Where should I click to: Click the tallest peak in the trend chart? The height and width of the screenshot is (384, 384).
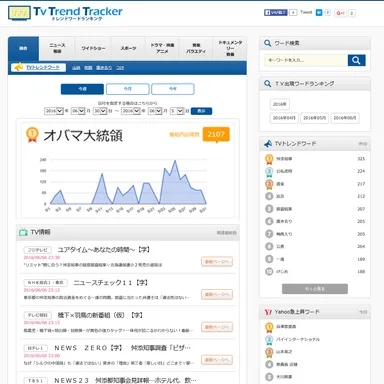(175, 161)
